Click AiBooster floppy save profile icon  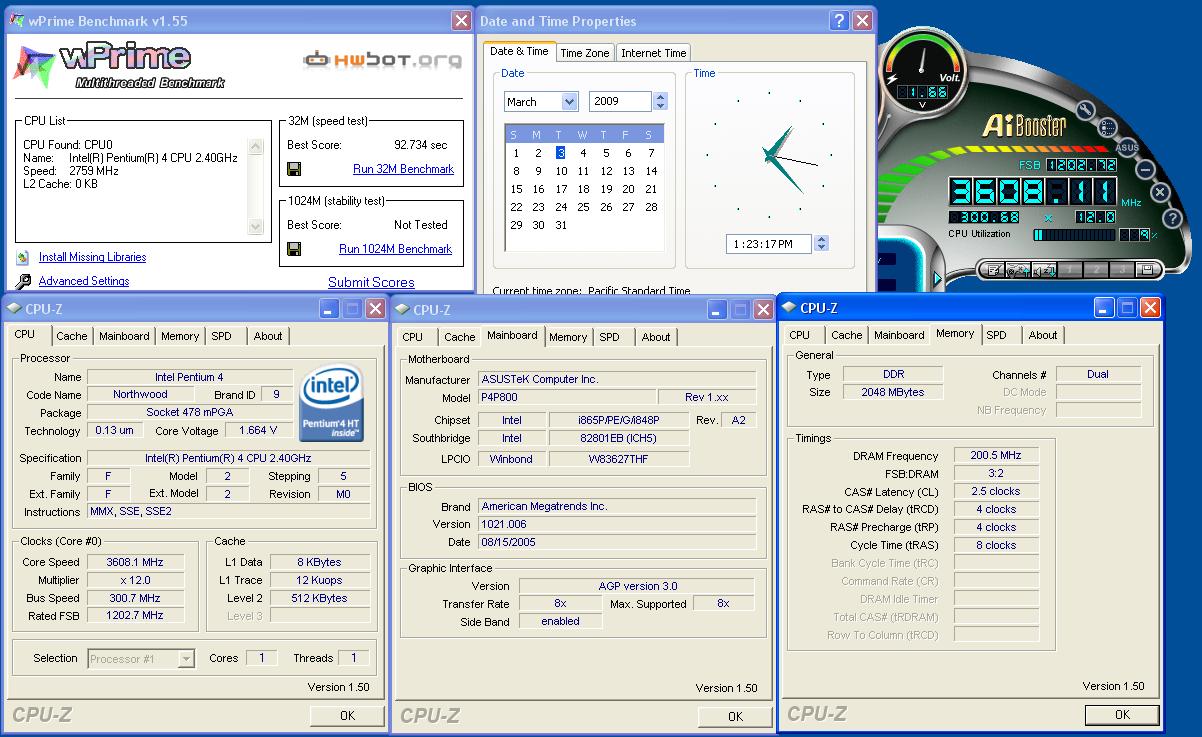click(x=1147, y=269)
